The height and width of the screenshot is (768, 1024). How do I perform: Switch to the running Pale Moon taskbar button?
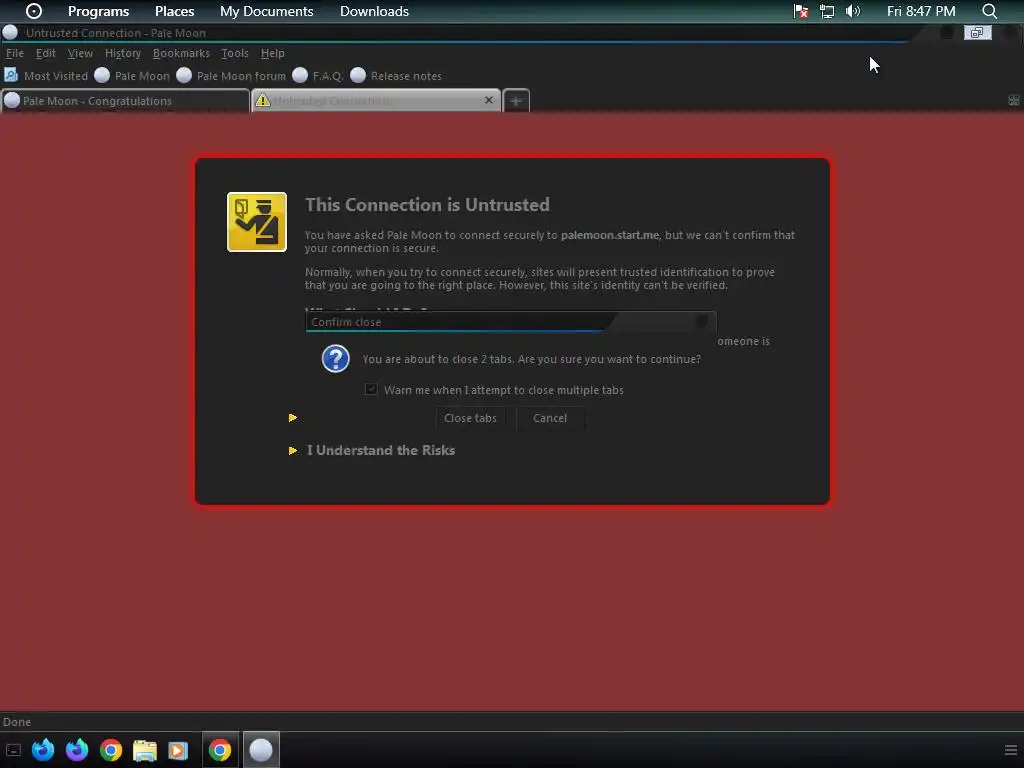click(261, 750)
